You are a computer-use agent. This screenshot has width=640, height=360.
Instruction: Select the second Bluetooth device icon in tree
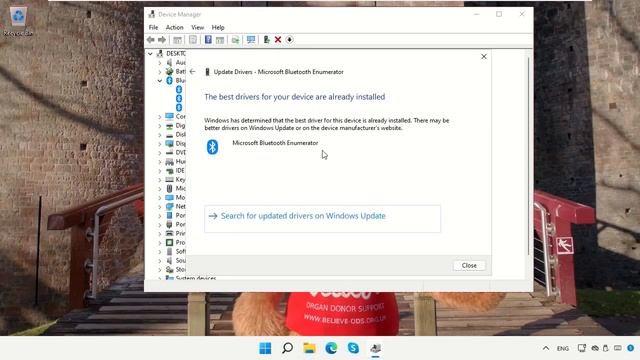[179, 98]
